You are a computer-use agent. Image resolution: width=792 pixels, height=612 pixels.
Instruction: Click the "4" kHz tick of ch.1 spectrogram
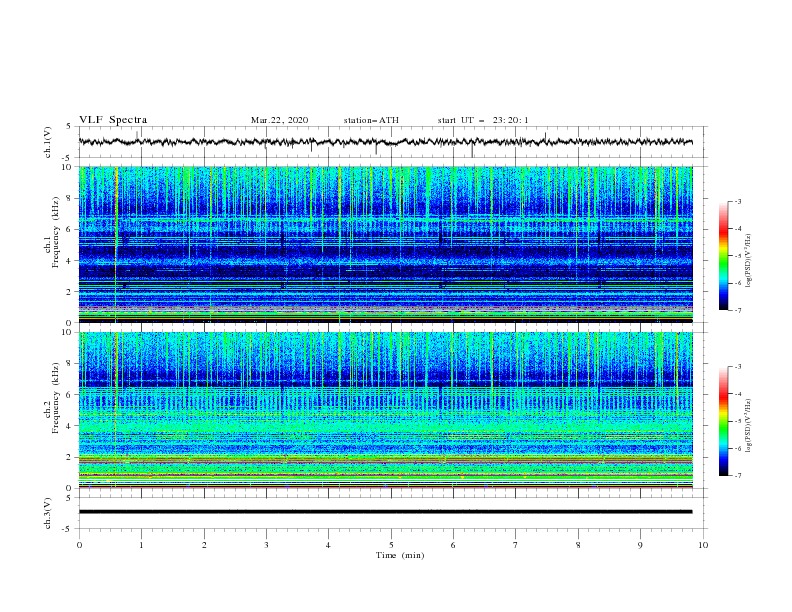coord(70,261)
